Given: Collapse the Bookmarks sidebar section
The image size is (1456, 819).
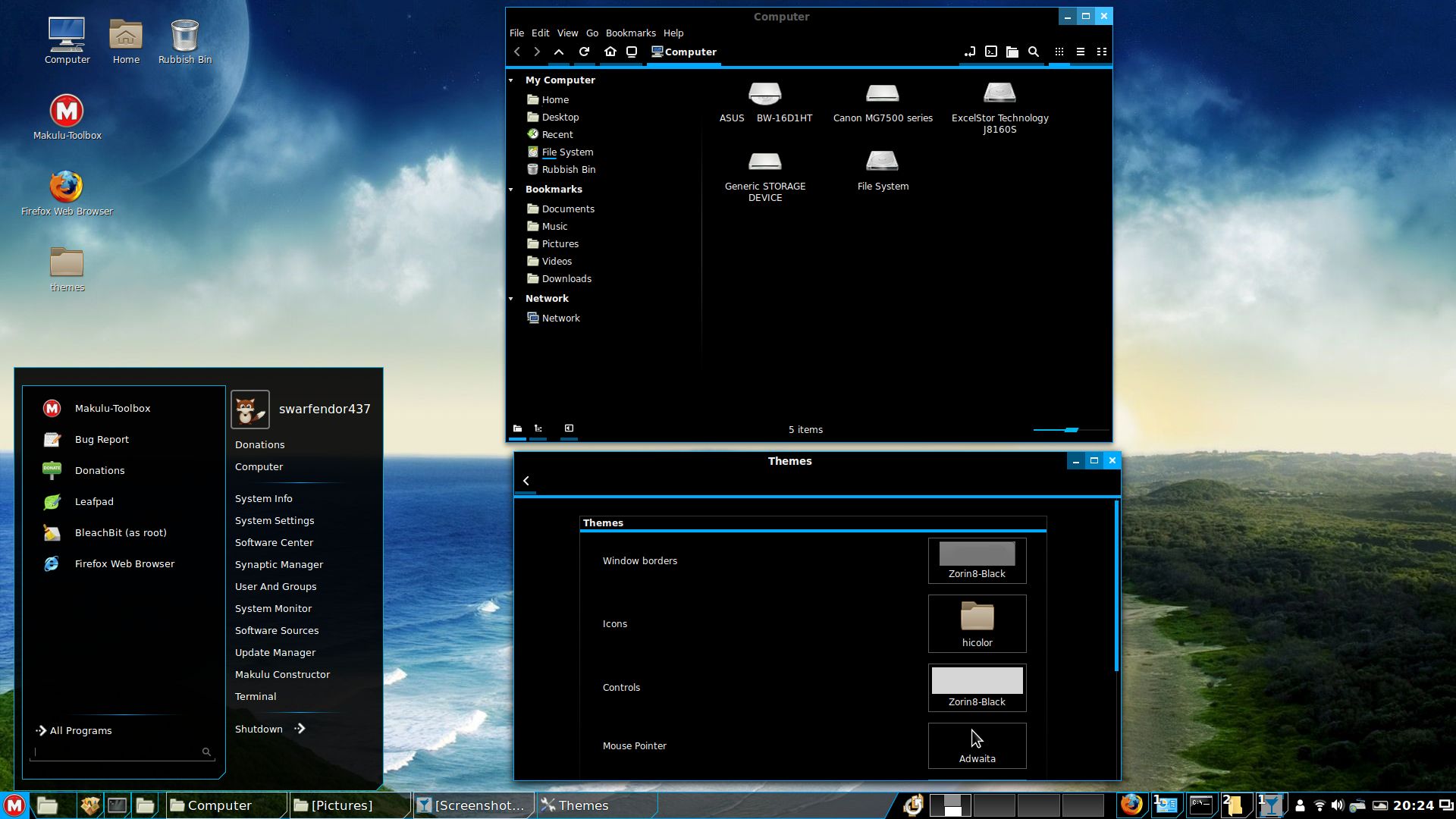Looking at the screenshot, I should (511, 190).
